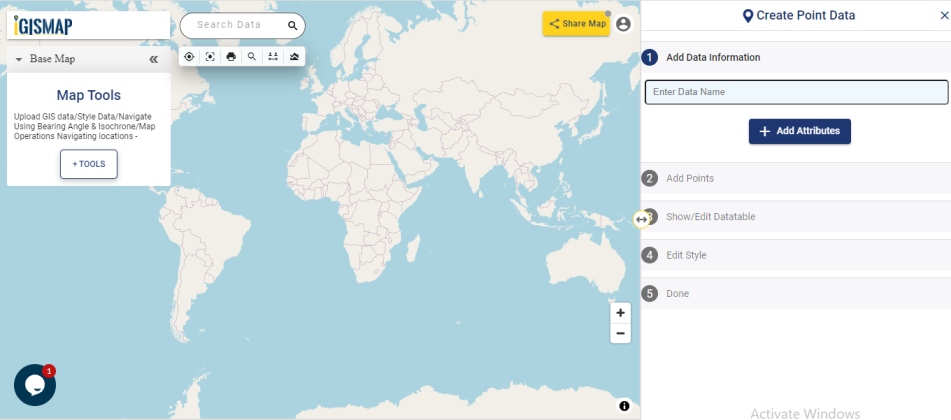Click the Add Attributes button
The image size is (951, 420).
coord(799,131)
